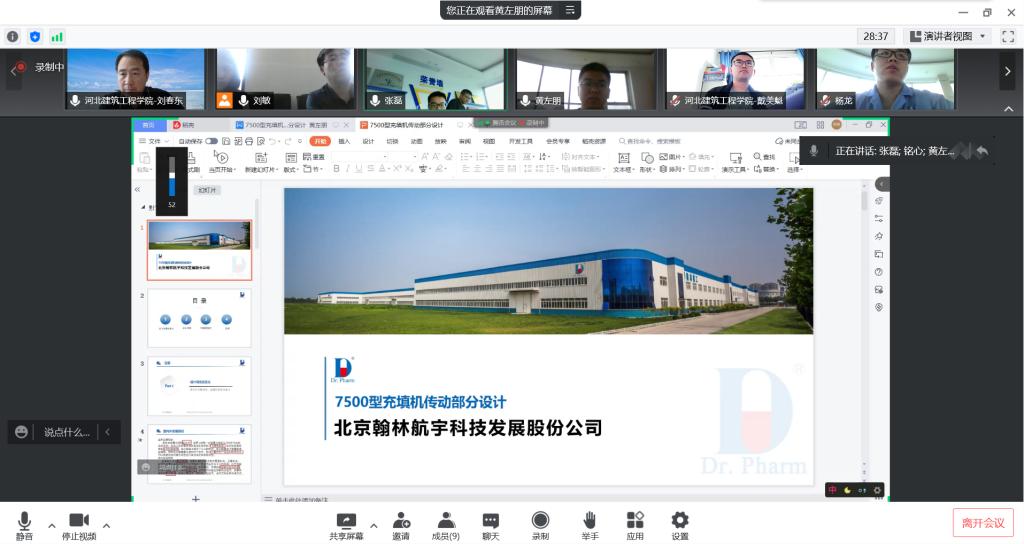Expand video options arrow beside 停止视频
Viewport: 1024px width, 544px height.
pyautogui.click(x=106, y=525)
